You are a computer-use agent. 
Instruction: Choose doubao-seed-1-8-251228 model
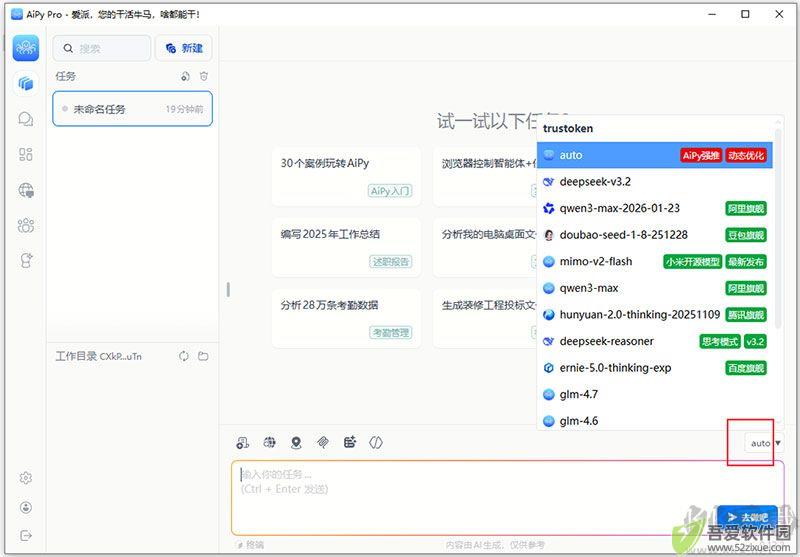pos(655,235)
